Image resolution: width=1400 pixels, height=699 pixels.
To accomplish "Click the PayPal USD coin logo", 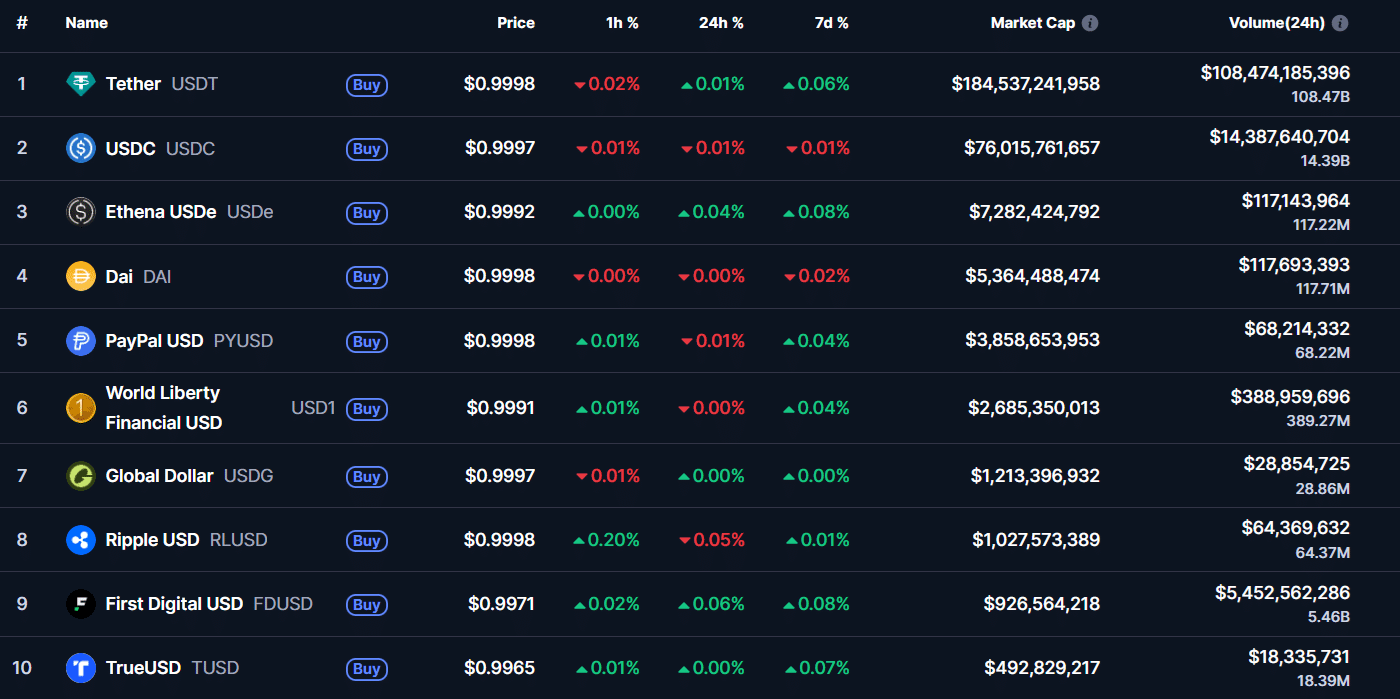I will (x=81, y=340).
